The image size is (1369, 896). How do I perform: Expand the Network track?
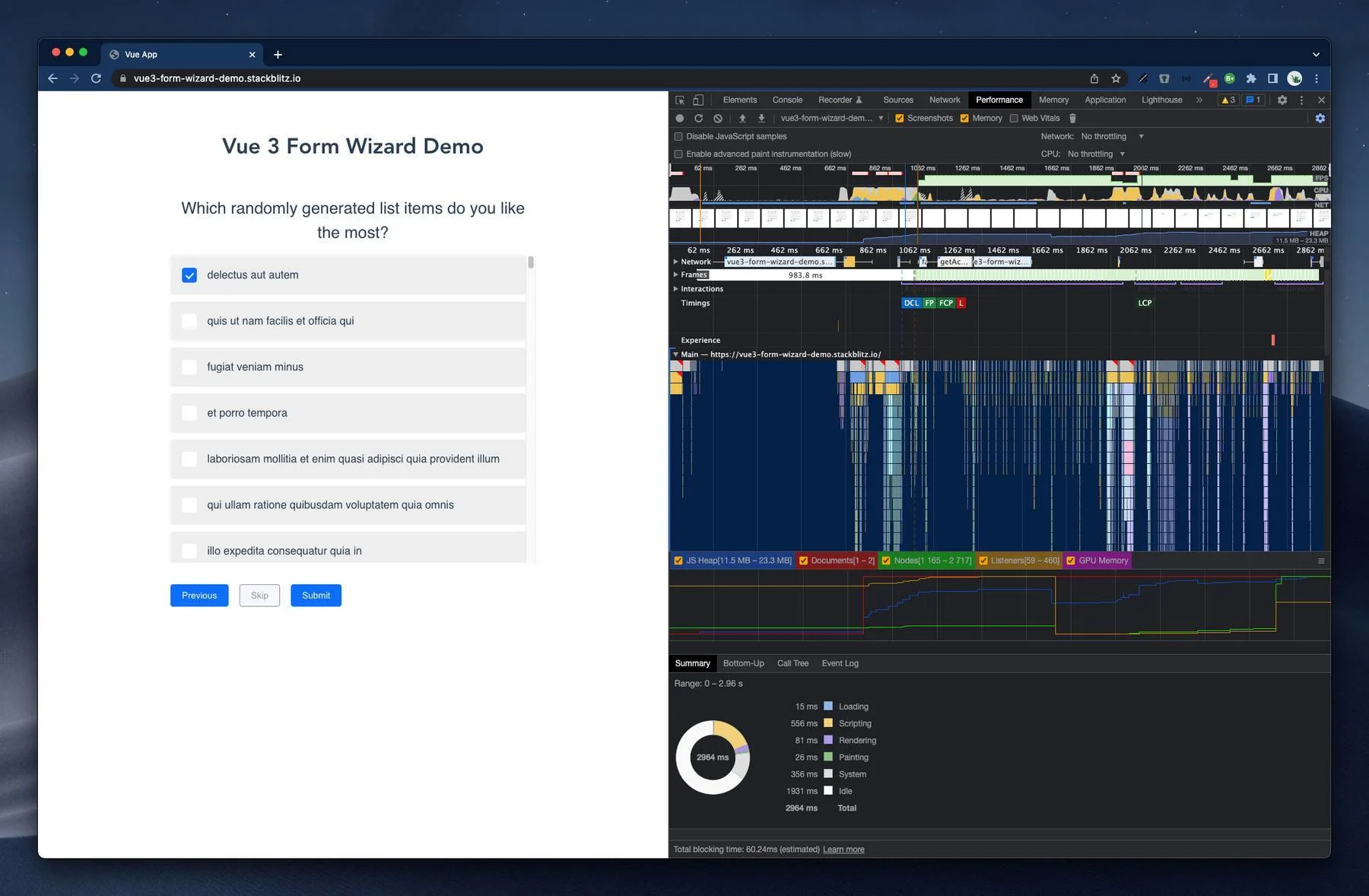pos(675,262)
